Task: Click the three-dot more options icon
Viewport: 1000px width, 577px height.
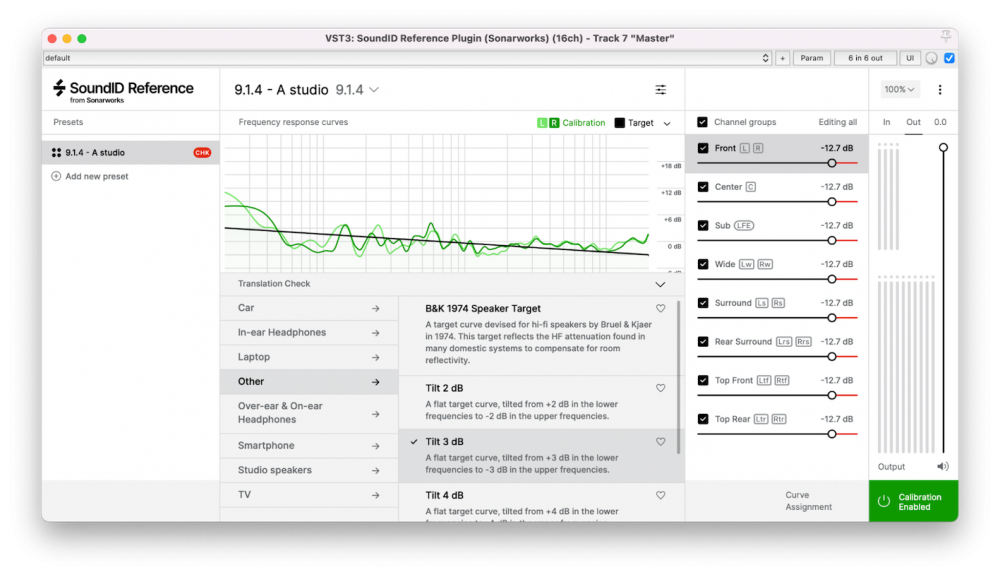Action: click(939, 90)
